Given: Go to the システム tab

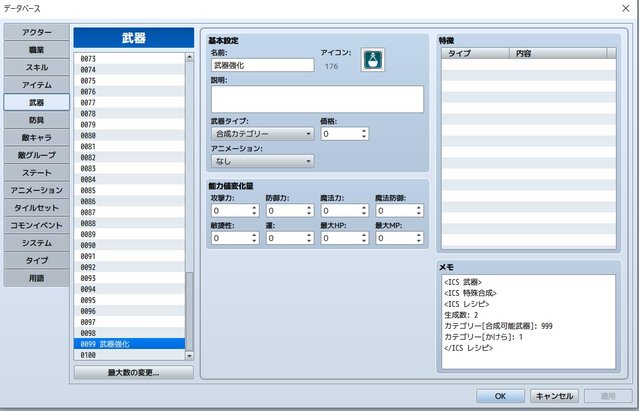Looking at the screenshot, I should pos(37,242).
